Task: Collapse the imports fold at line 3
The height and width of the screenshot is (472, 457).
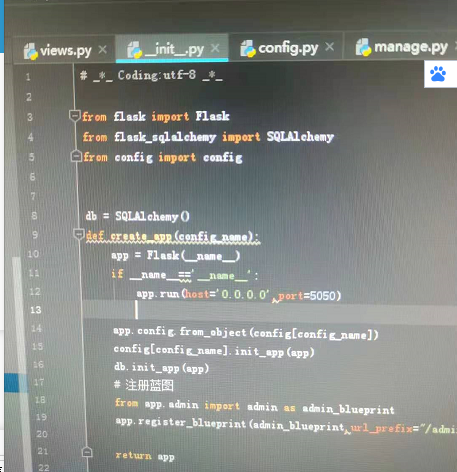Action: tap(74, 115)
